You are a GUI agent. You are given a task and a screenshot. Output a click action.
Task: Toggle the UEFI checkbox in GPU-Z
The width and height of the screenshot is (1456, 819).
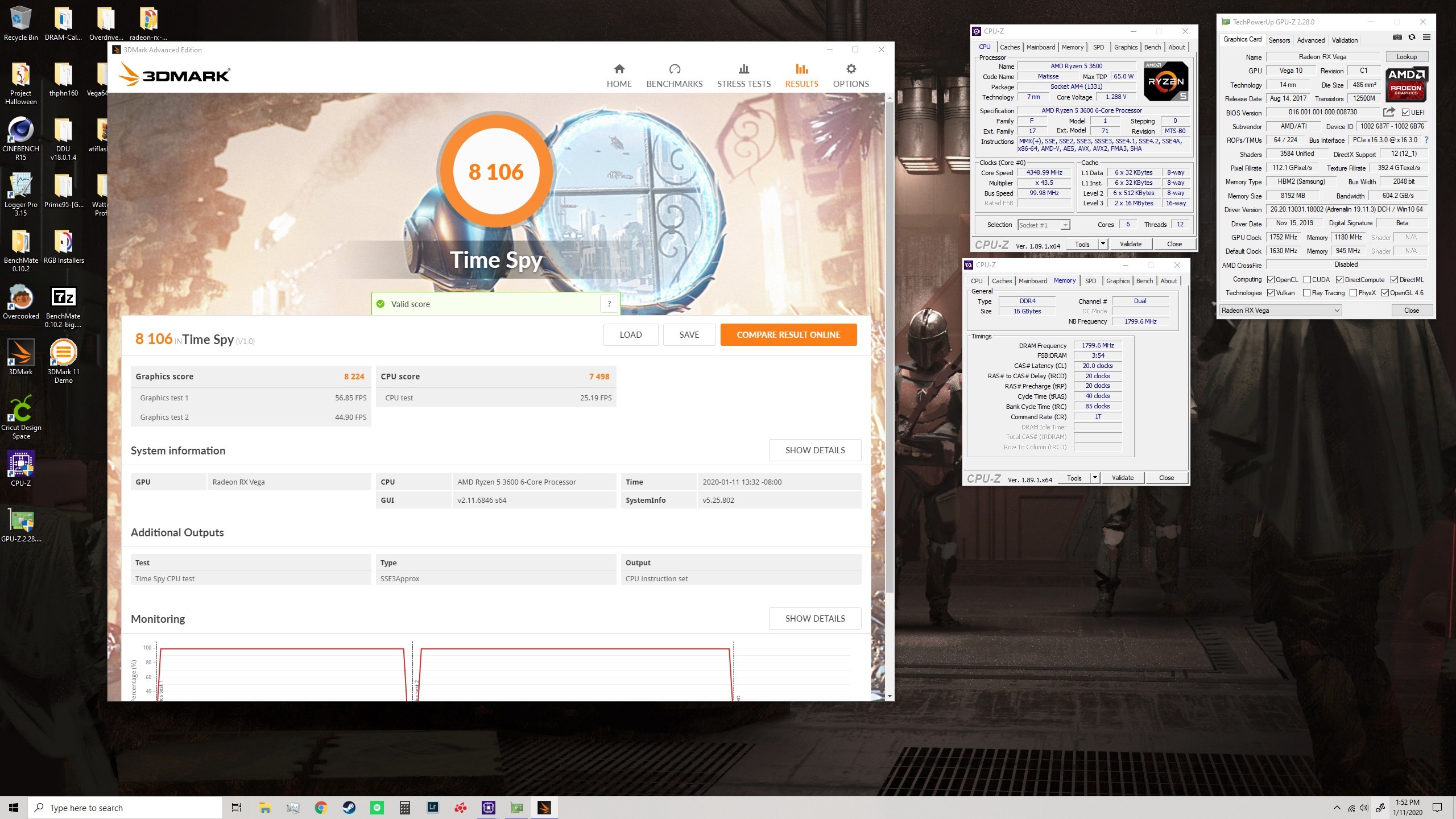1405,113
